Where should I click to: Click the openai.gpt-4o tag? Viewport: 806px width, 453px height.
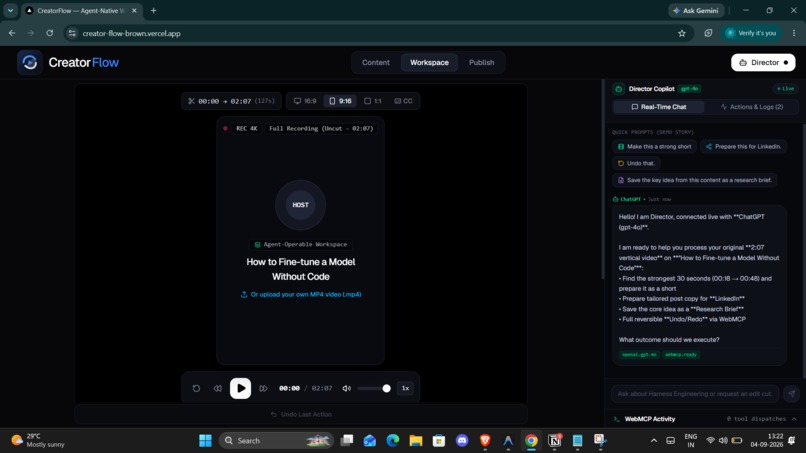pyautogui.click(x=638, y=355)
